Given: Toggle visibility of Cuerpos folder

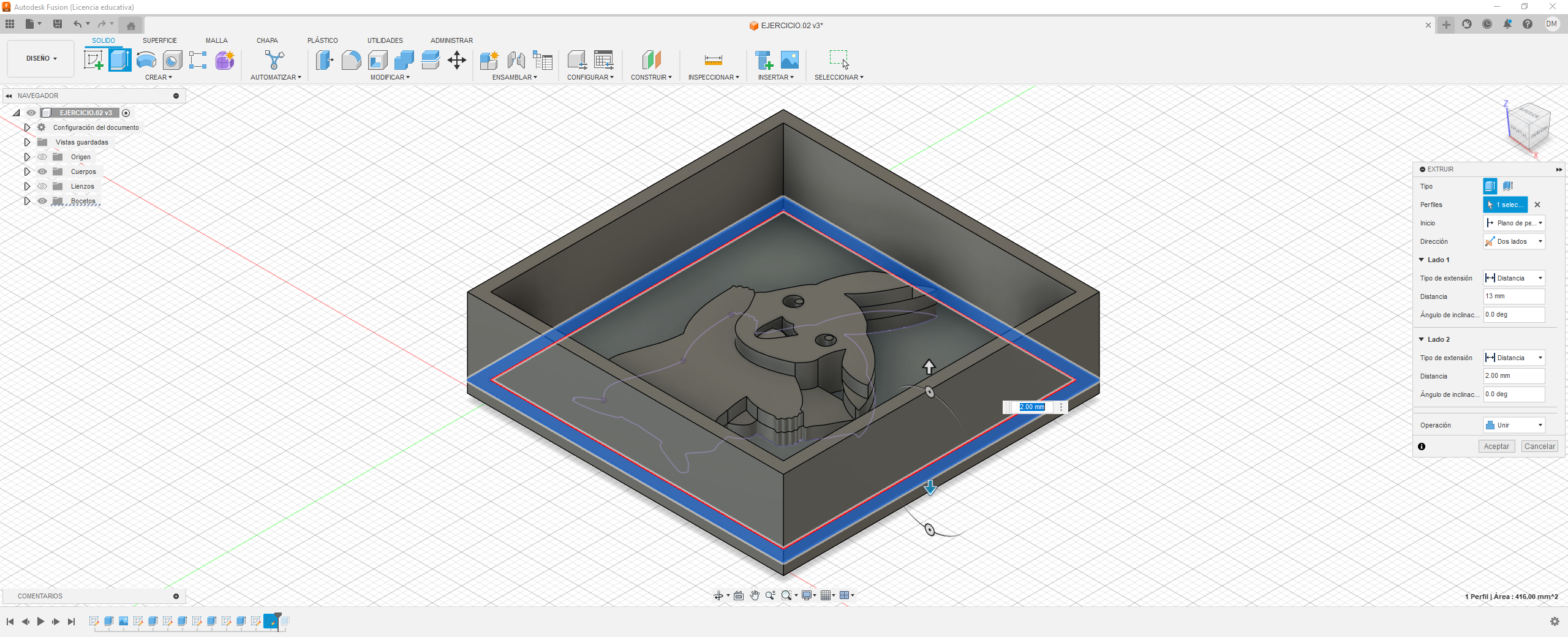Looking at the screenshot, I should (x=42, y=171).
